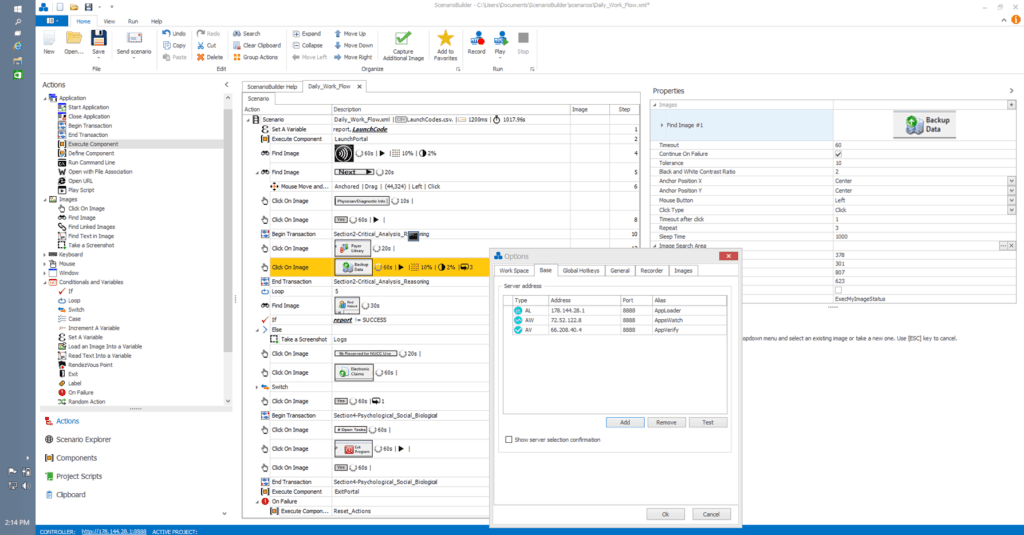Toggle the unchecked checkbox above ExecMyImageStatus

click(838, 290)
